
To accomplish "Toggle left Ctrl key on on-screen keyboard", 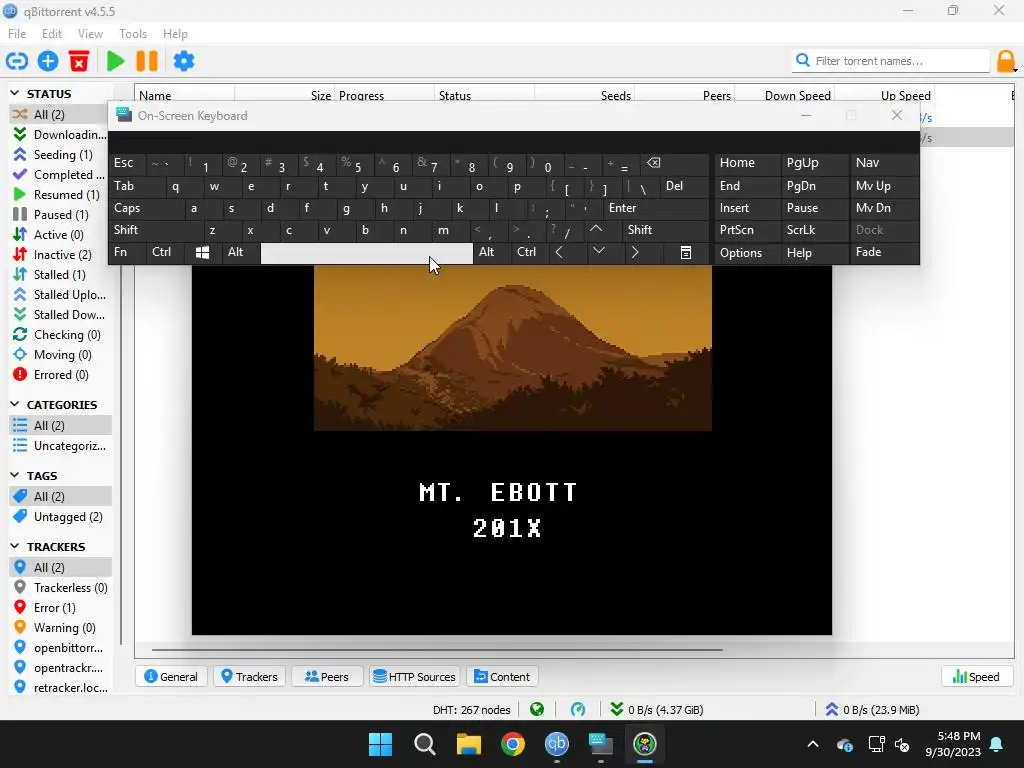I will (163, 252).
